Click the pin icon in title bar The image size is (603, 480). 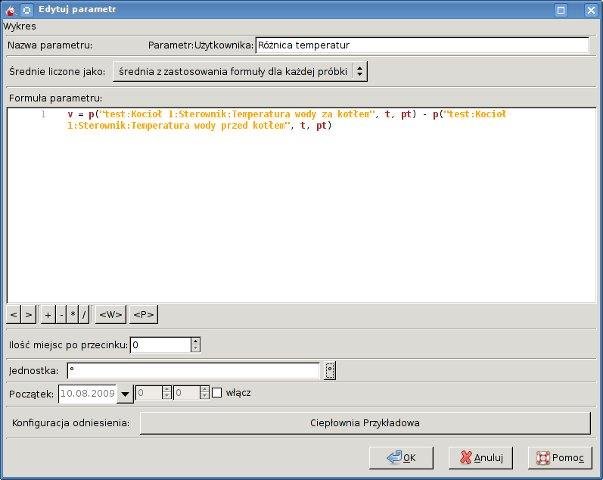coord(27,10)
